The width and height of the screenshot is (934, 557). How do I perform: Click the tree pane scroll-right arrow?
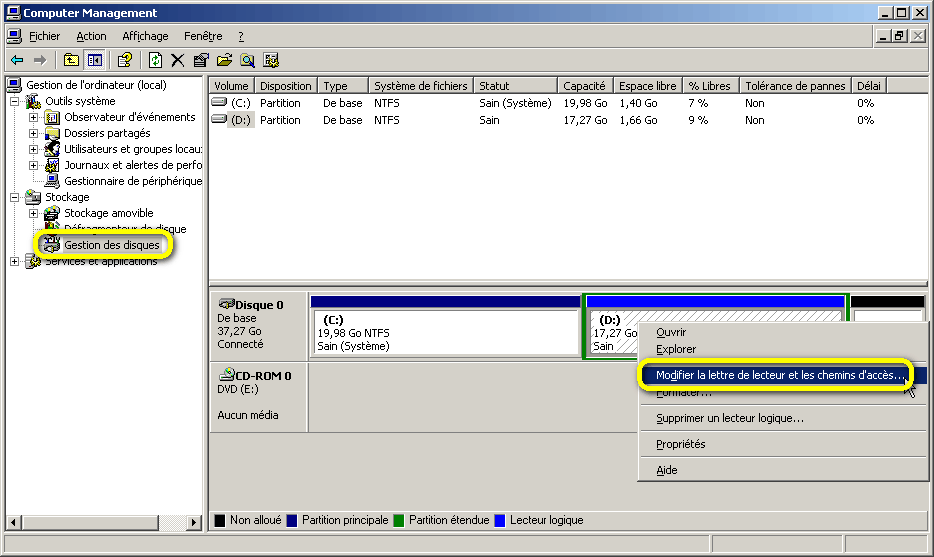coord(193,522)
